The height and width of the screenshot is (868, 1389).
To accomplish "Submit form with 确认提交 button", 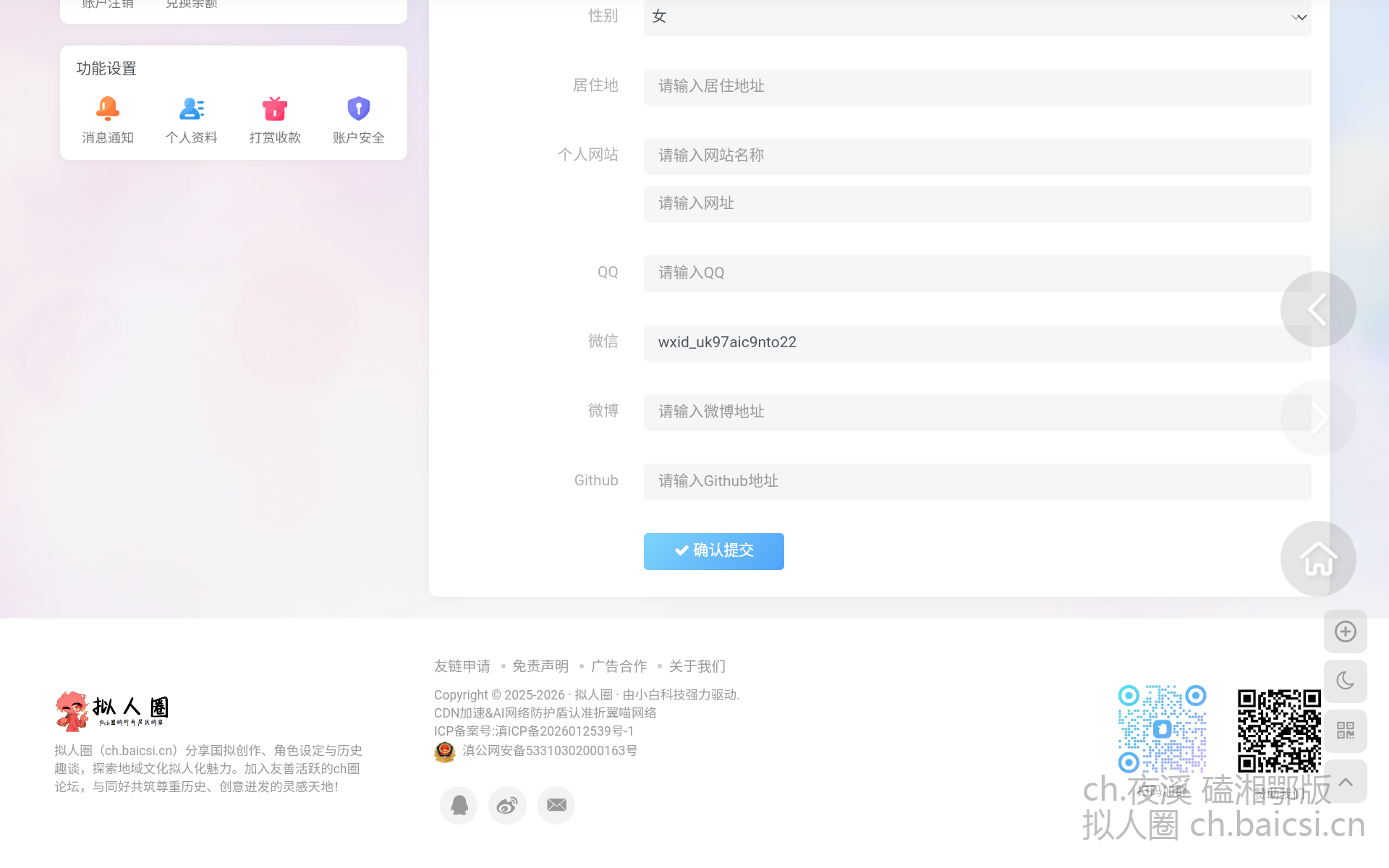I will point(714,551).
